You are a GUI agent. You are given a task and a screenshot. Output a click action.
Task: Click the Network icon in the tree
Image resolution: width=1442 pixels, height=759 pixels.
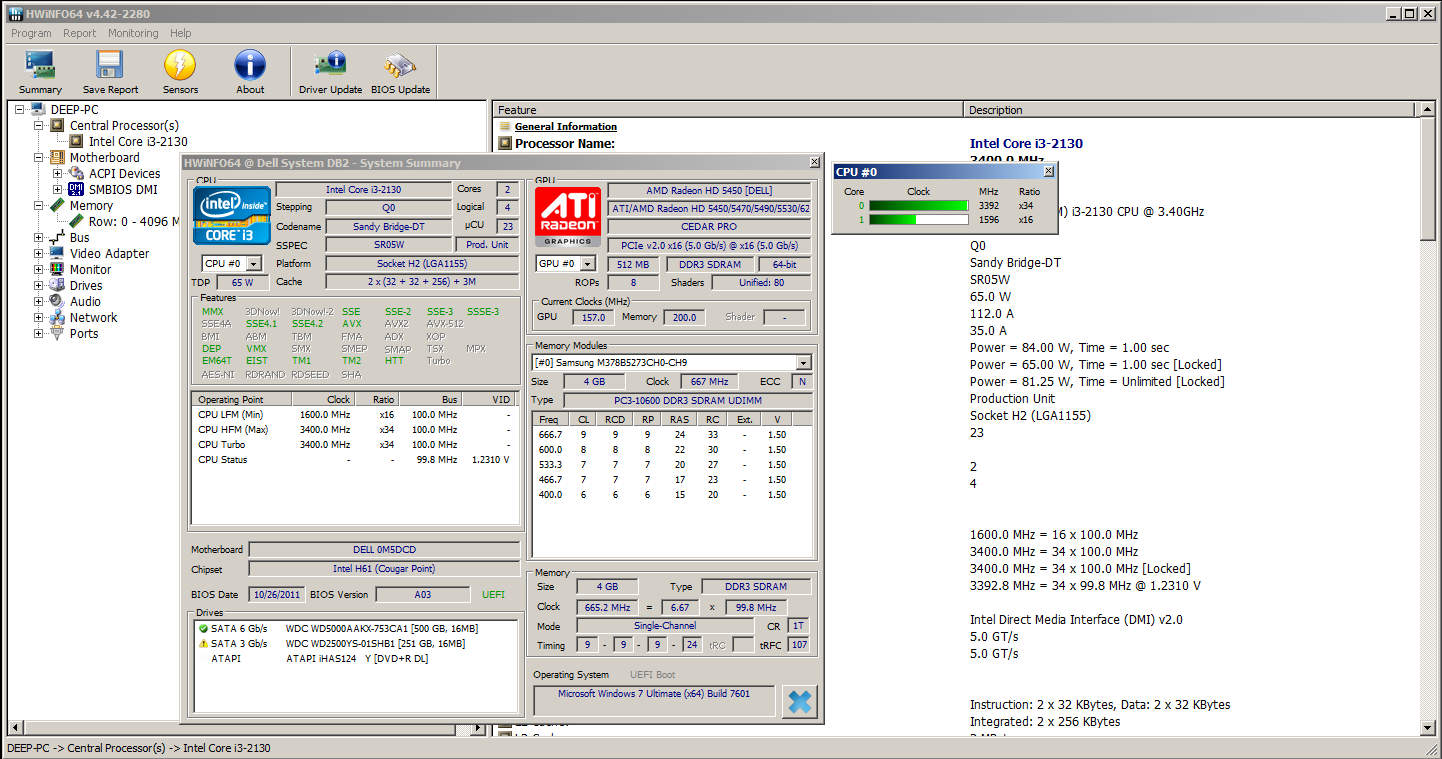(57, 318)
